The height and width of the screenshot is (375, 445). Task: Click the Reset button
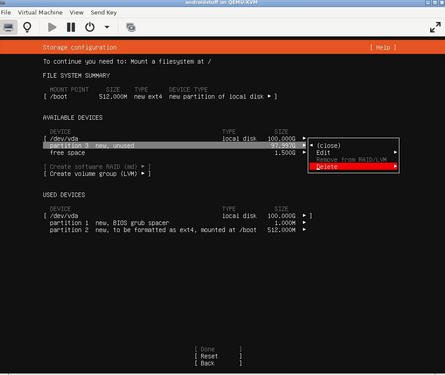click(x=218, y=356)
